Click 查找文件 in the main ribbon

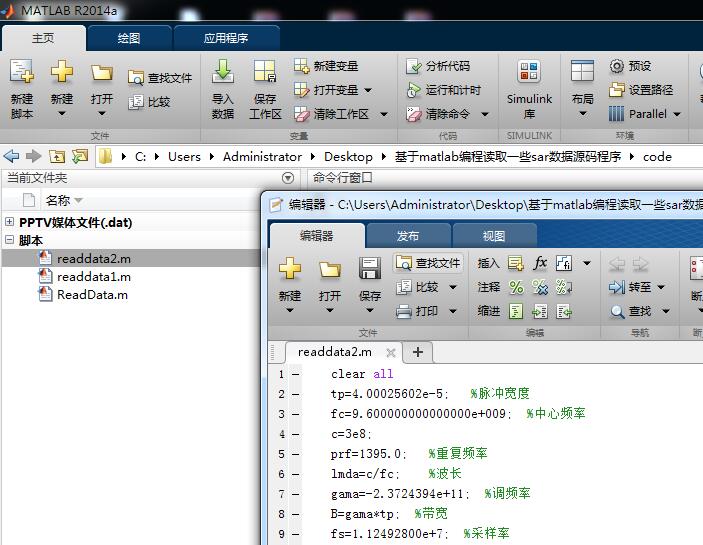pyautogui.click(x=160, y=78)
